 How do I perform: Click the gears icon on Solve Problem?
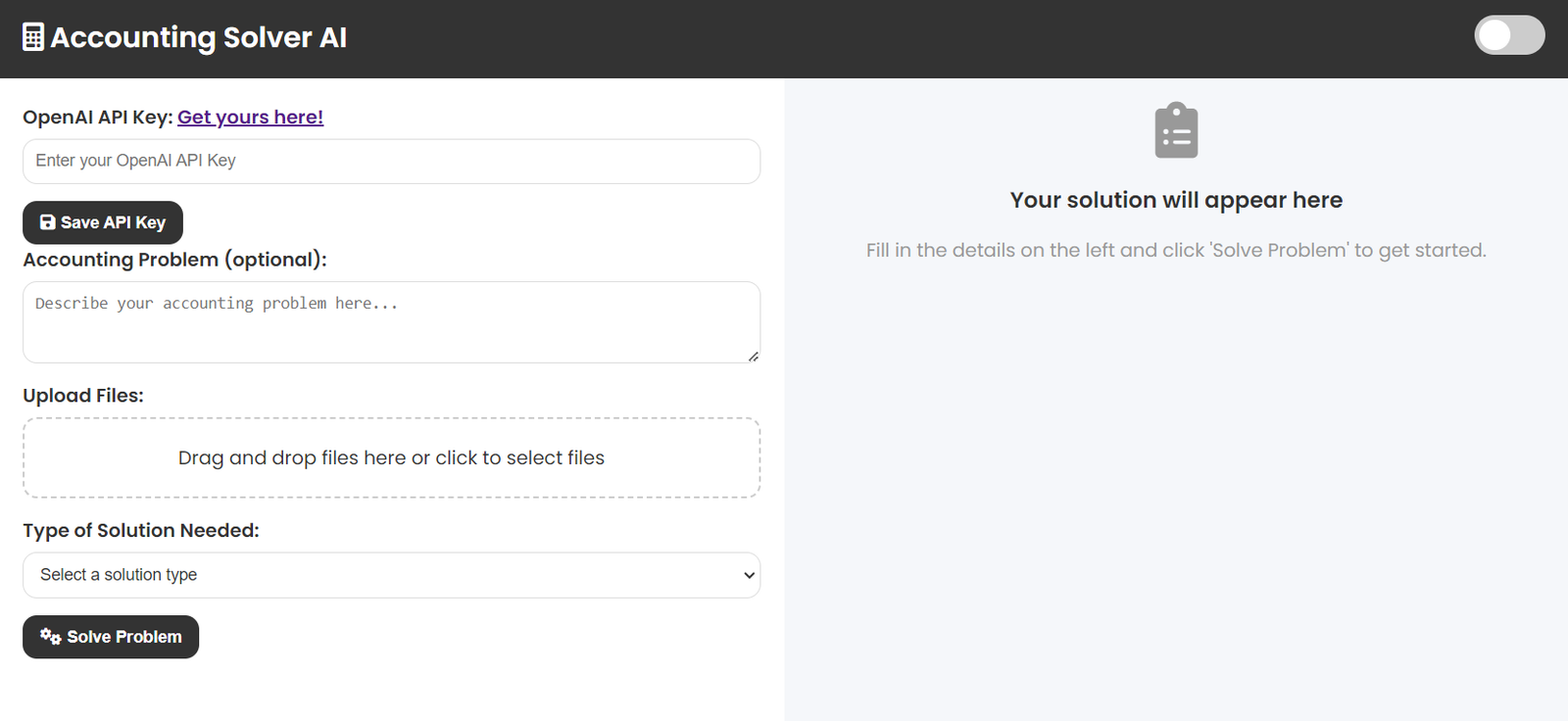50,637
